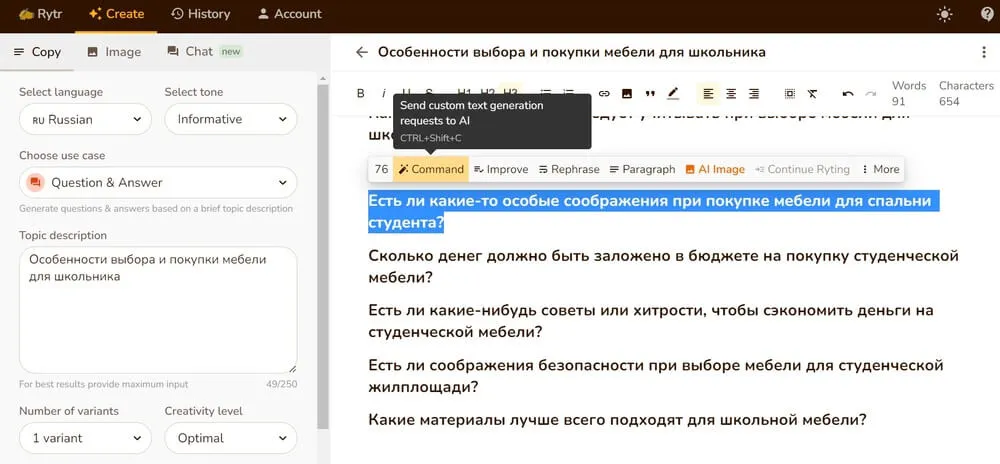
Task: Undo the last edit
Action: pos(848,94)
